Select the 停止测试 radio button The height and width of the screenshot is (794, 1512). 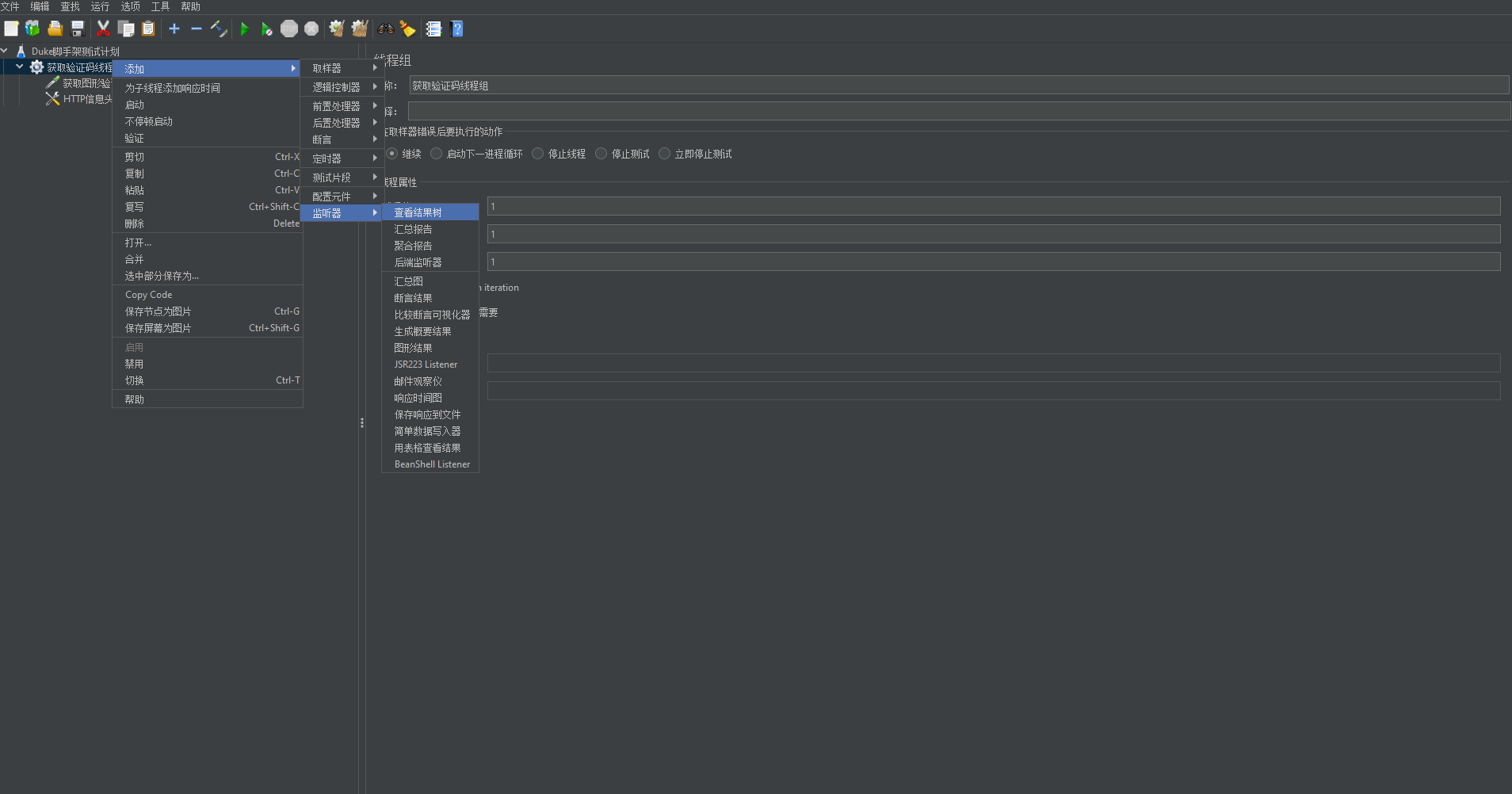pyautogui.click(x=601, y=154)
